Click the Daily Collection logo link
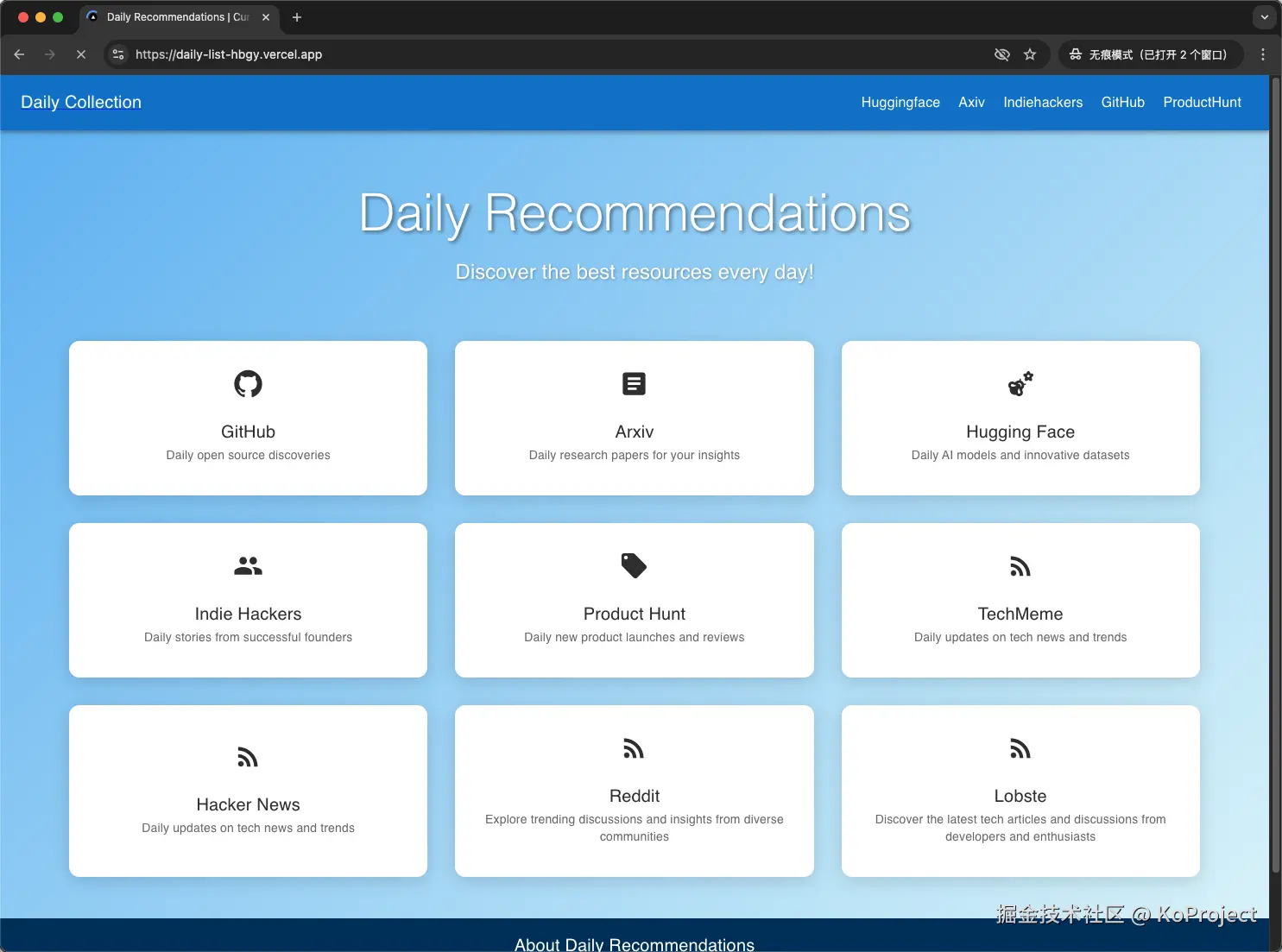Image resolution: width=1282 pixels, height=952 pixels. [x=81, y=102]
